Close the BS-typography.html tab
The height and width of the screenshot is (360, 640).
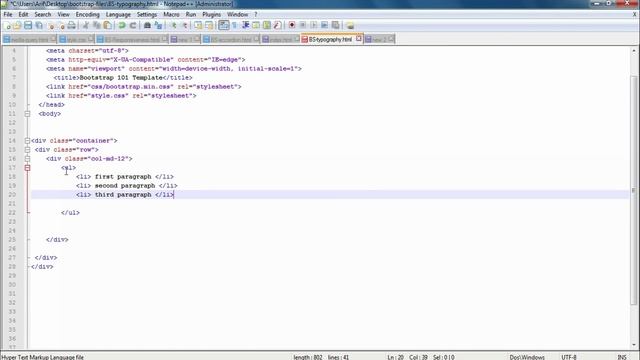pyautogui.click(x=359, y=39)
